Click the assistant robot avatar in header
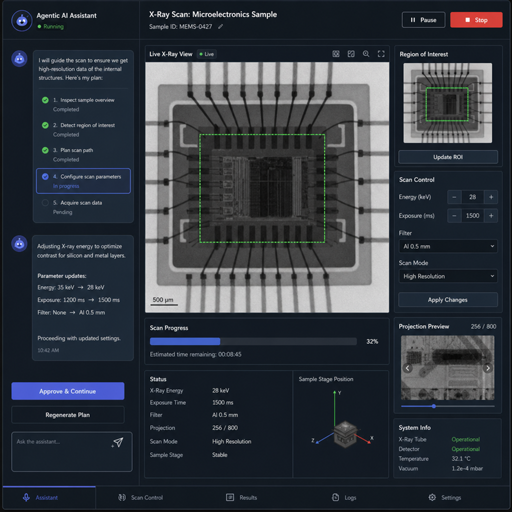Screen dimensions: 512x512 point(22,21)
